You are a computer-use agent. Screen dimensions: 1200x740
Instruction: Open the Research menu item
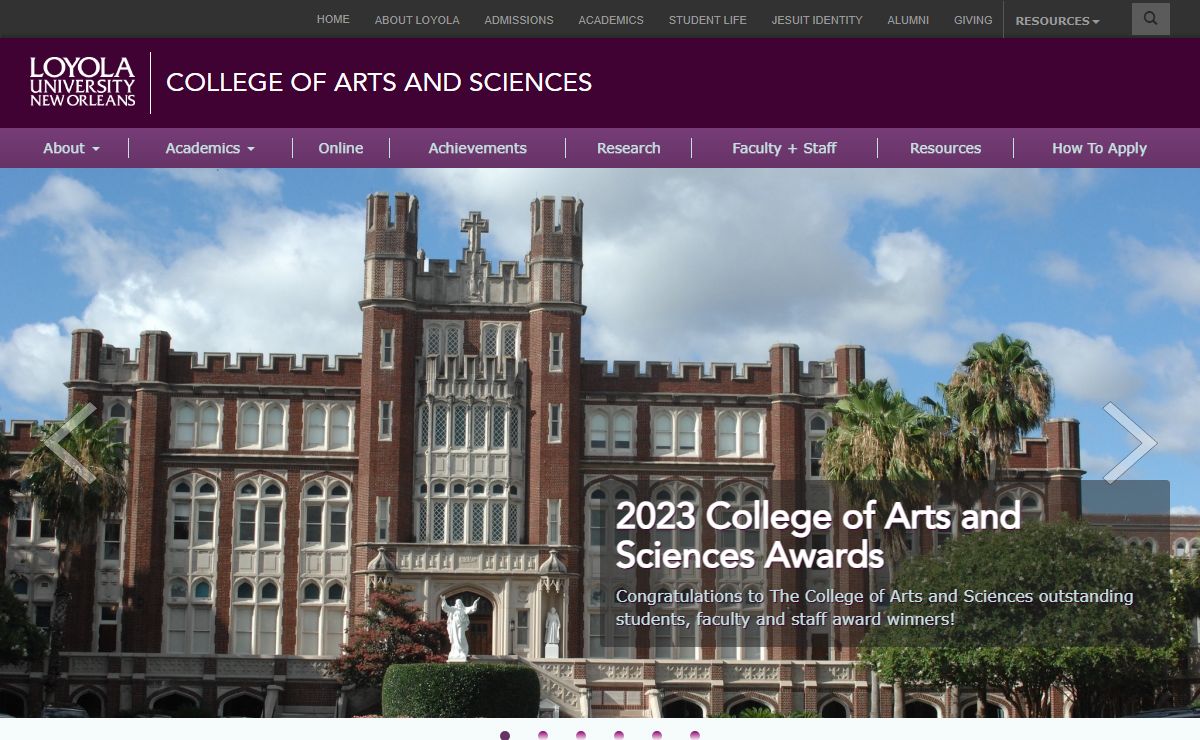[629, 148]
